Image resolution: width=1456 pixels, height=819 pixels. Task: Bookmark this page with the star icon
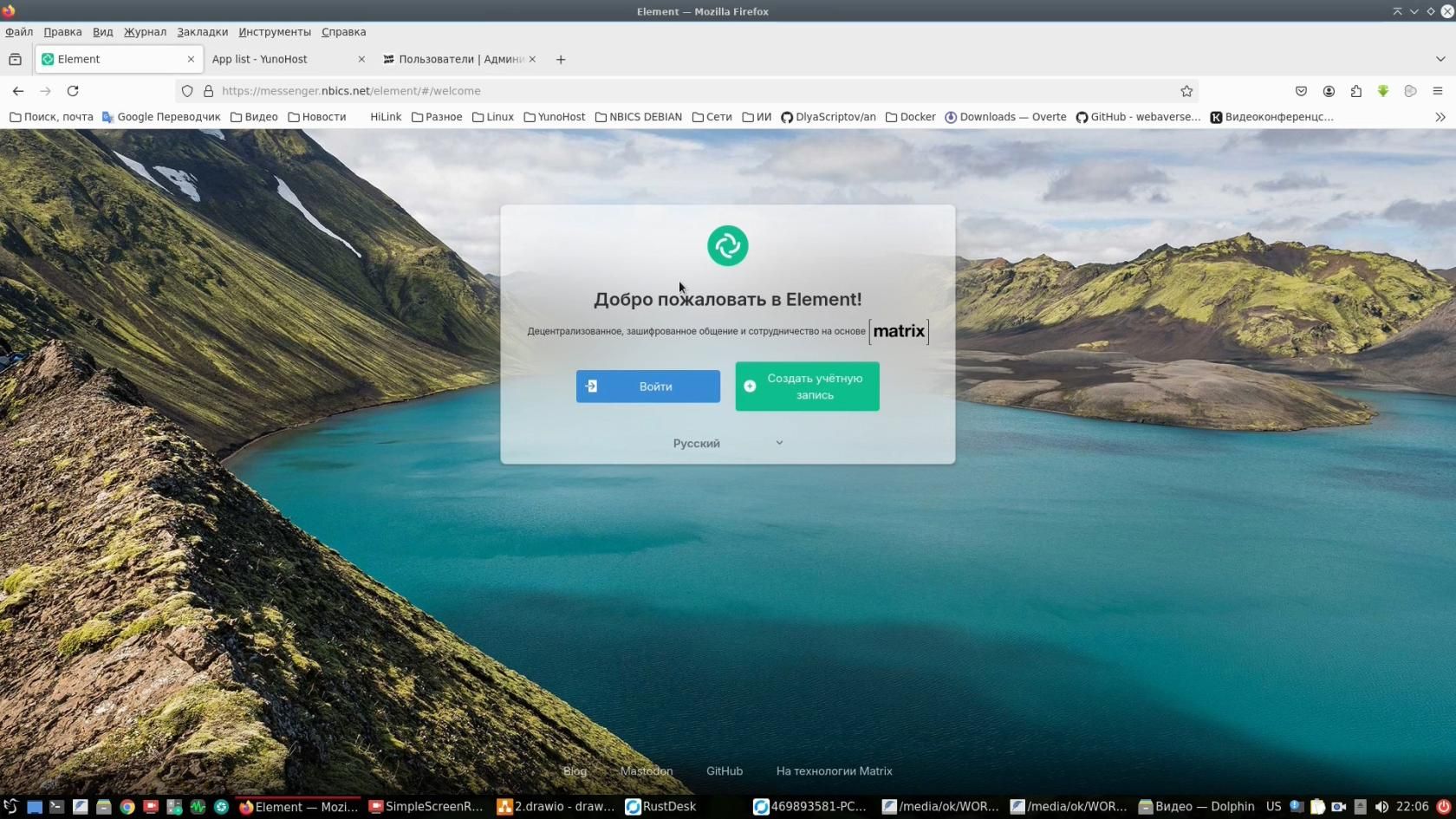(1186, 91)
